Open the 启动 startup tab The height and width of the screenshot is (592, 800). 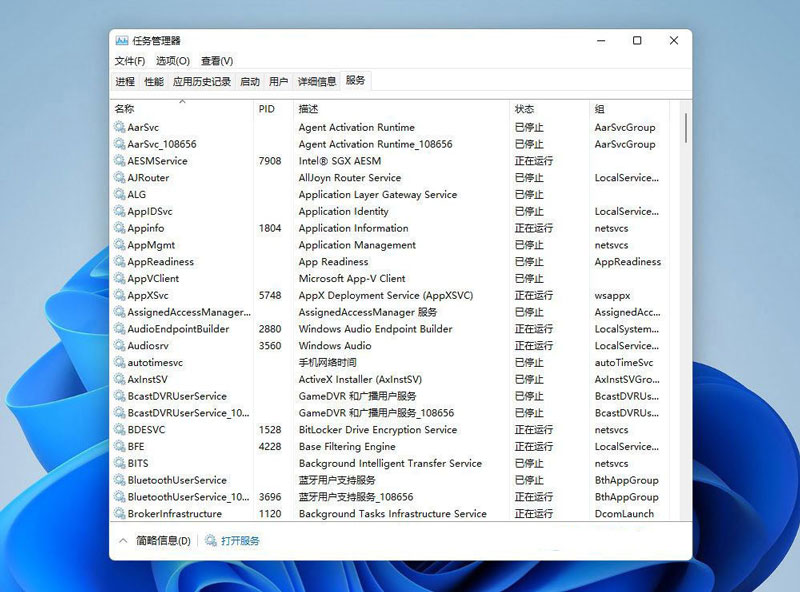250,82
